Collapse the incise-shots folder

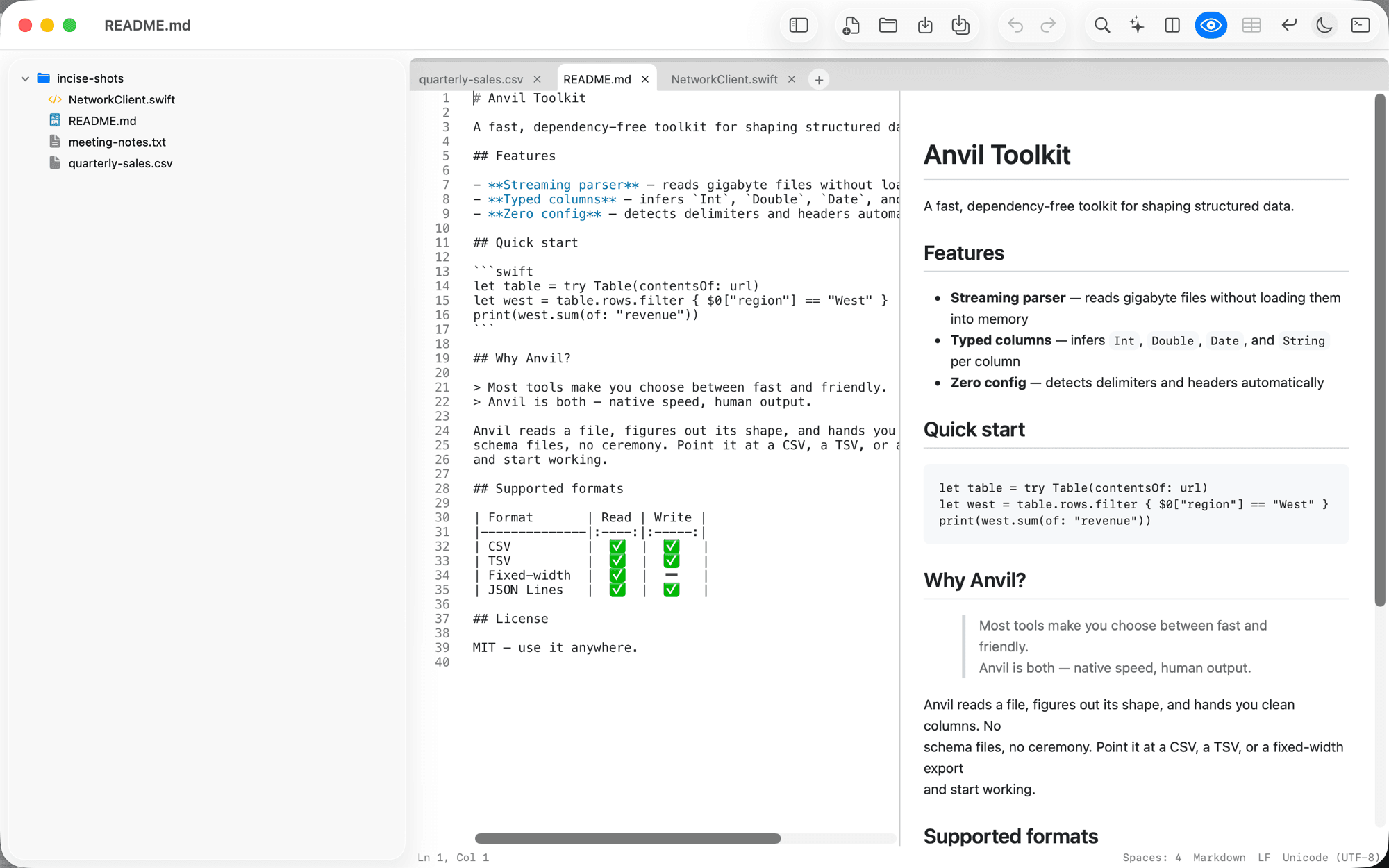tap(25, 78)
